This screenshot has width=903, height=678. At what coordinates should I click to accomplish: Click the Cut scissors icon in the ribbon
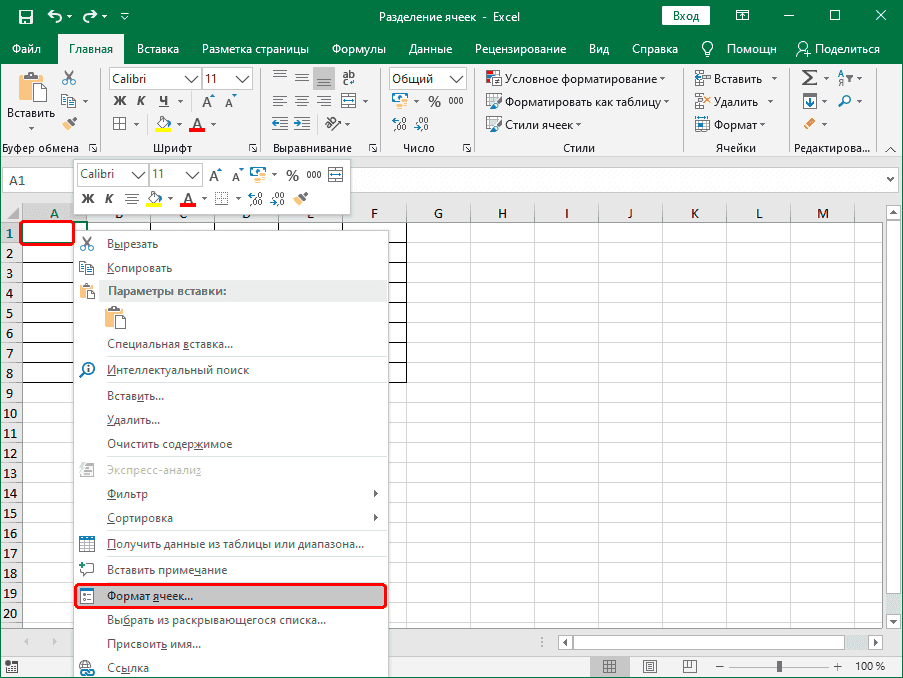69,78
